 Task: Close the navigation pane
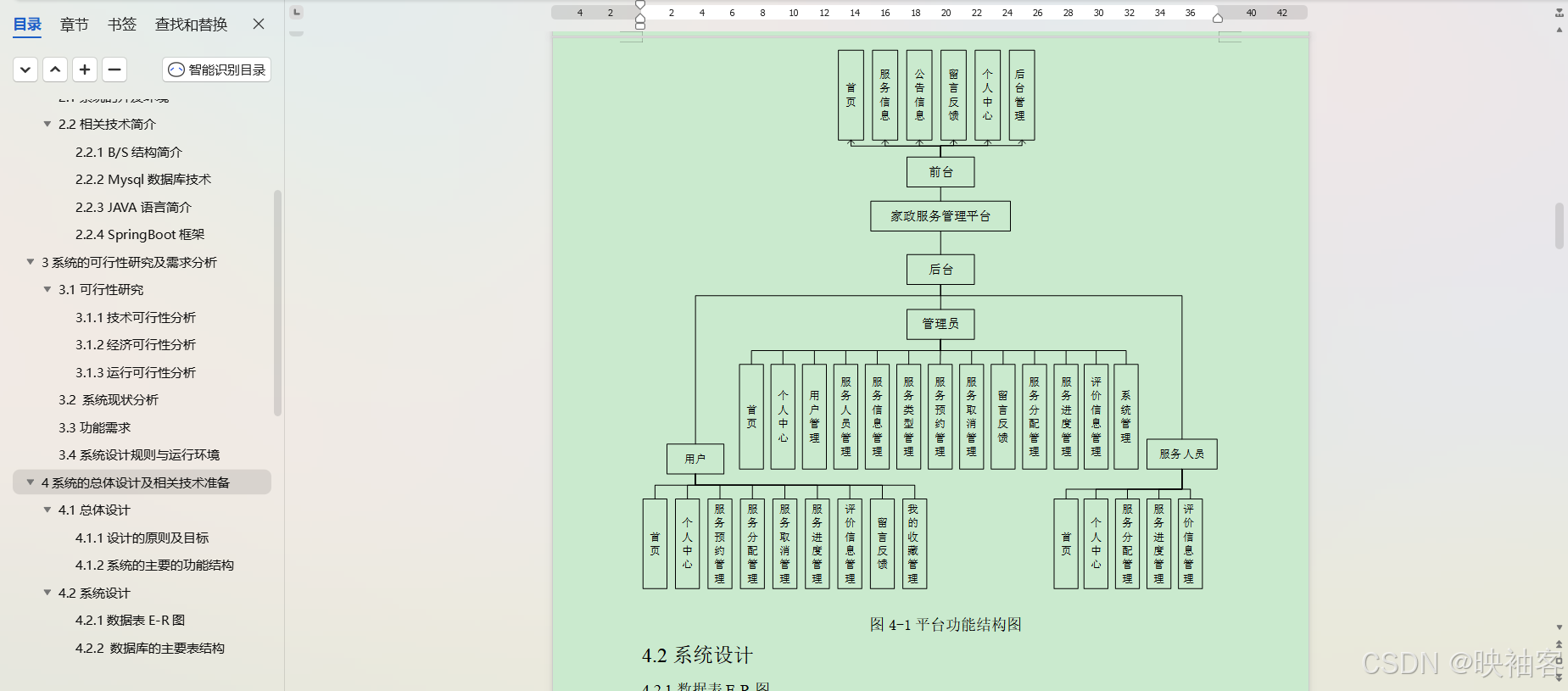click(259, 24)
